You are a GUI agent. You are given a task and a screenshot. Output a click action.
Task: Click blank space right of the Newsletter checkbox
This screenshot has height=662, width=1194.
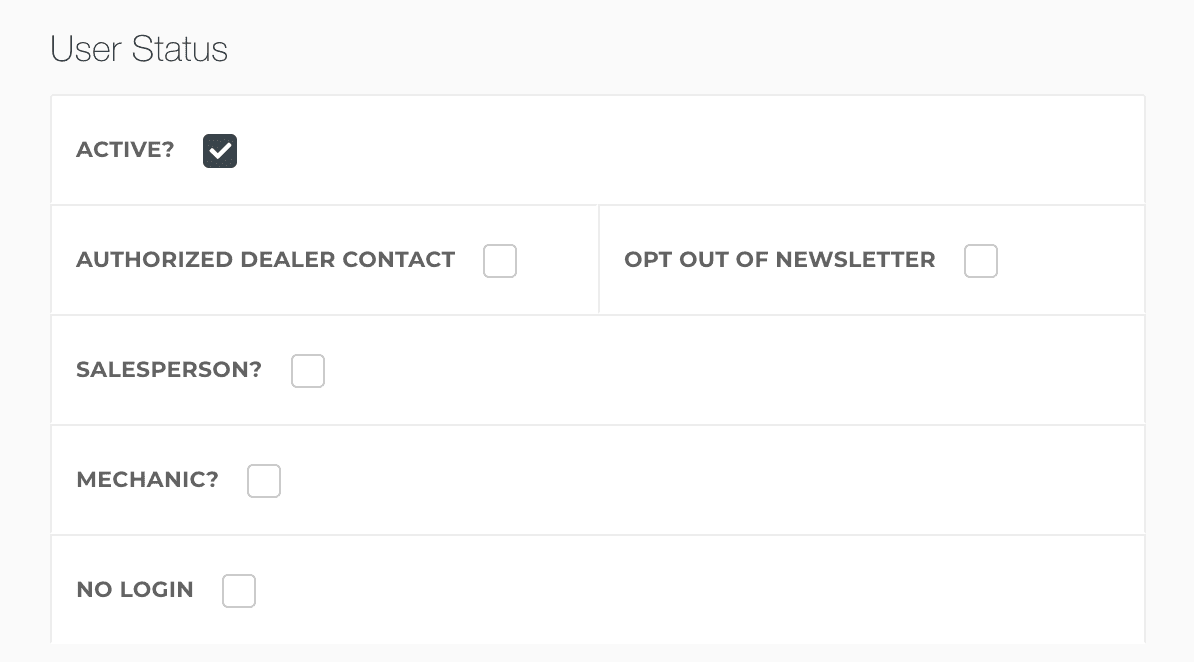click(x=1070, y=261)
